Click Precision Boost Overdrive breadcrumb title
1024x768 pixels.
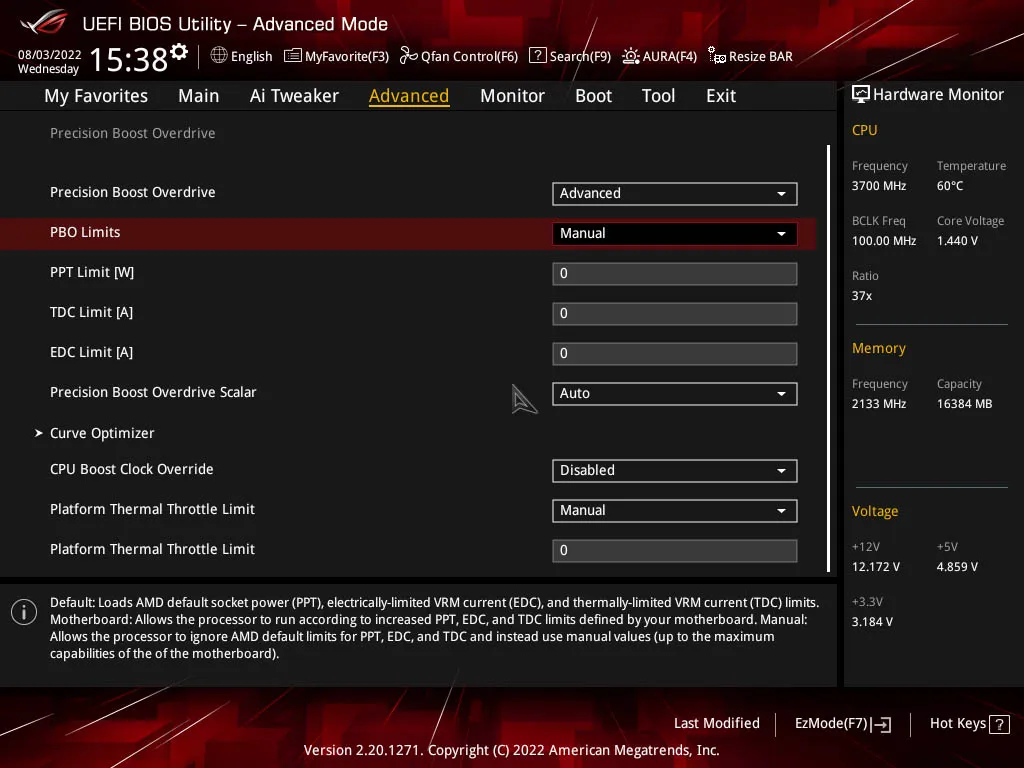133,133
